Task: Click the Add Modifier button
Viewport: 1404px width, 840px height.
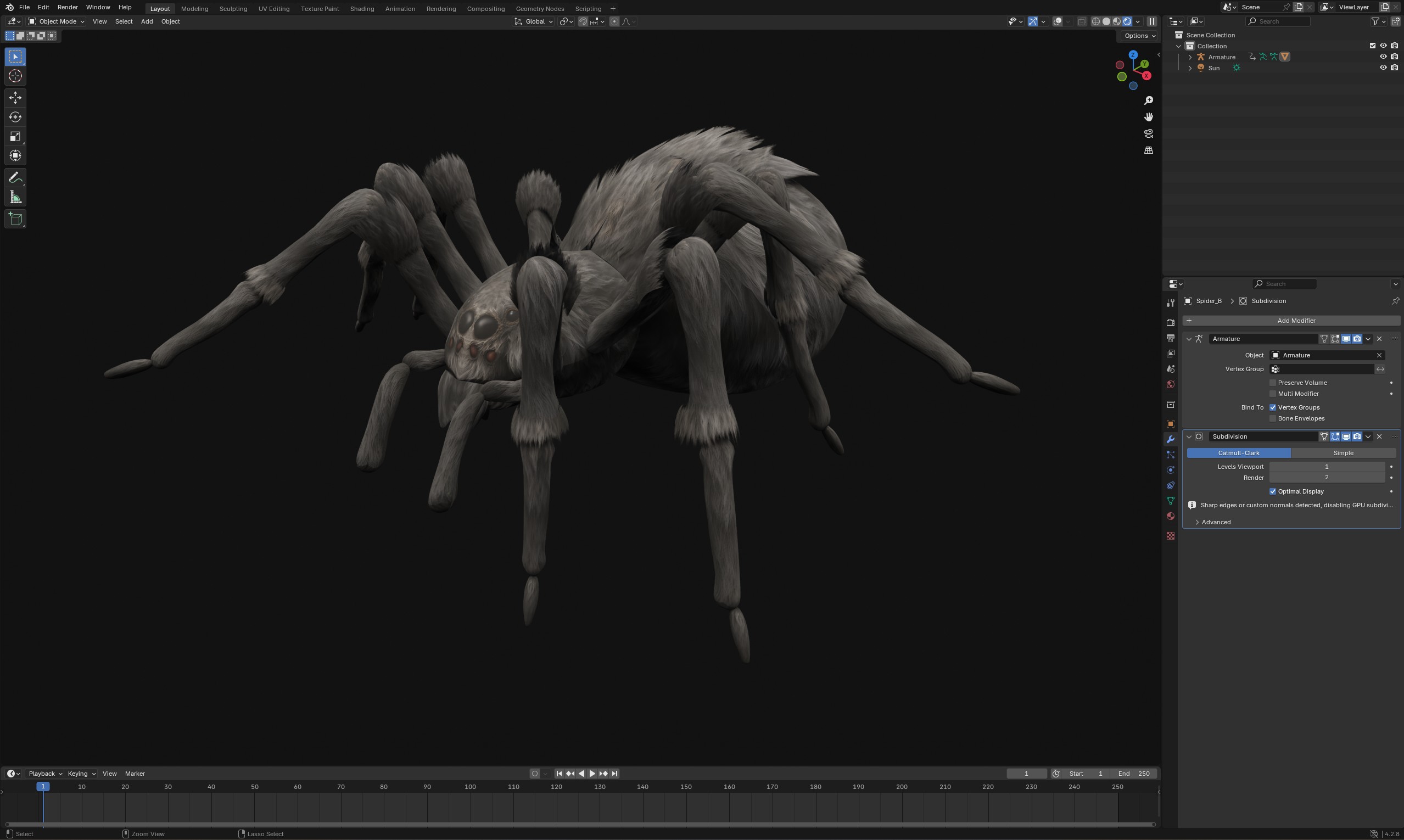Action: click(1295, 321)
